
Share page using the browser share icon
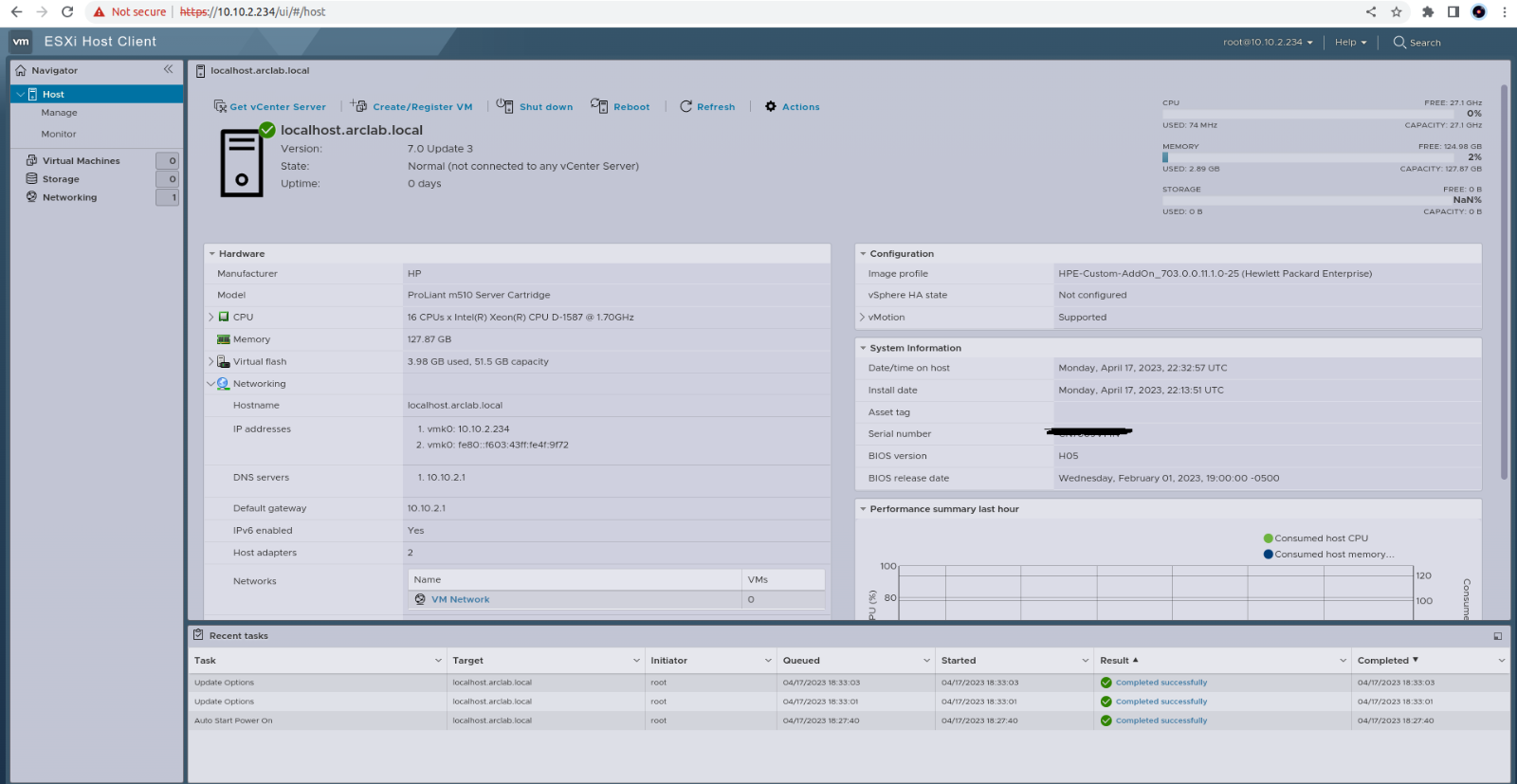point(1371,12)
